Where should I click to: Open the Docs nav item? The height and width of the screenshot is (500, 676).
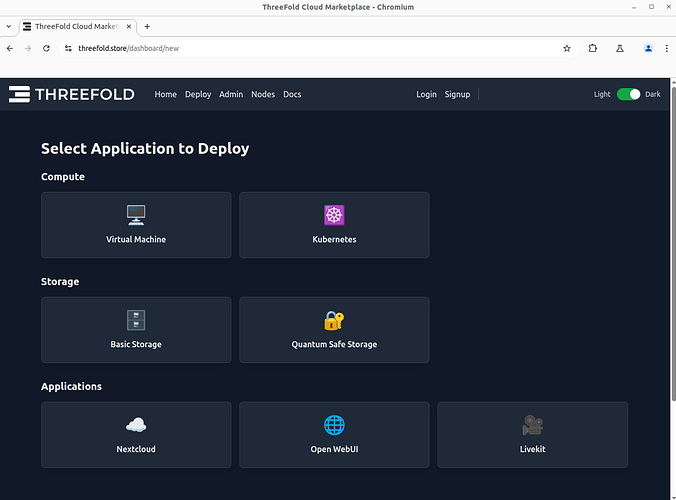(x=292, y=94)
